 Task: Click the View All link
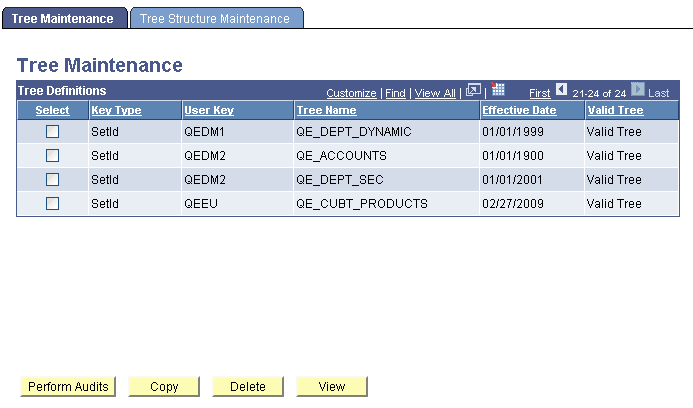(435, 93)
